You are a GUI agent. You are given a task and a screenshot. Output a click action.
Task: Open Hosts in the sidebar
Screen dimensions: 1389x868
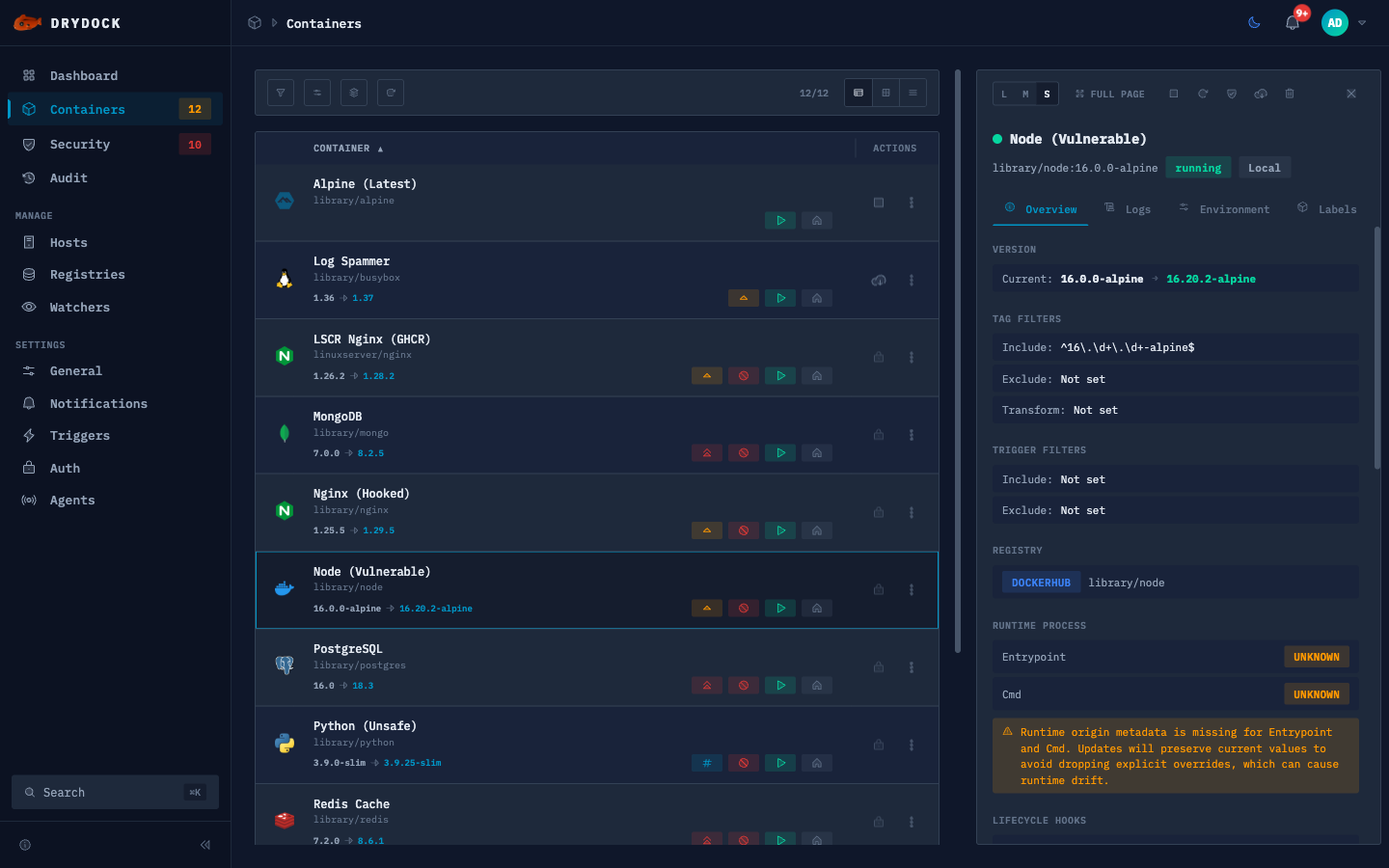[x=115, y=243]
